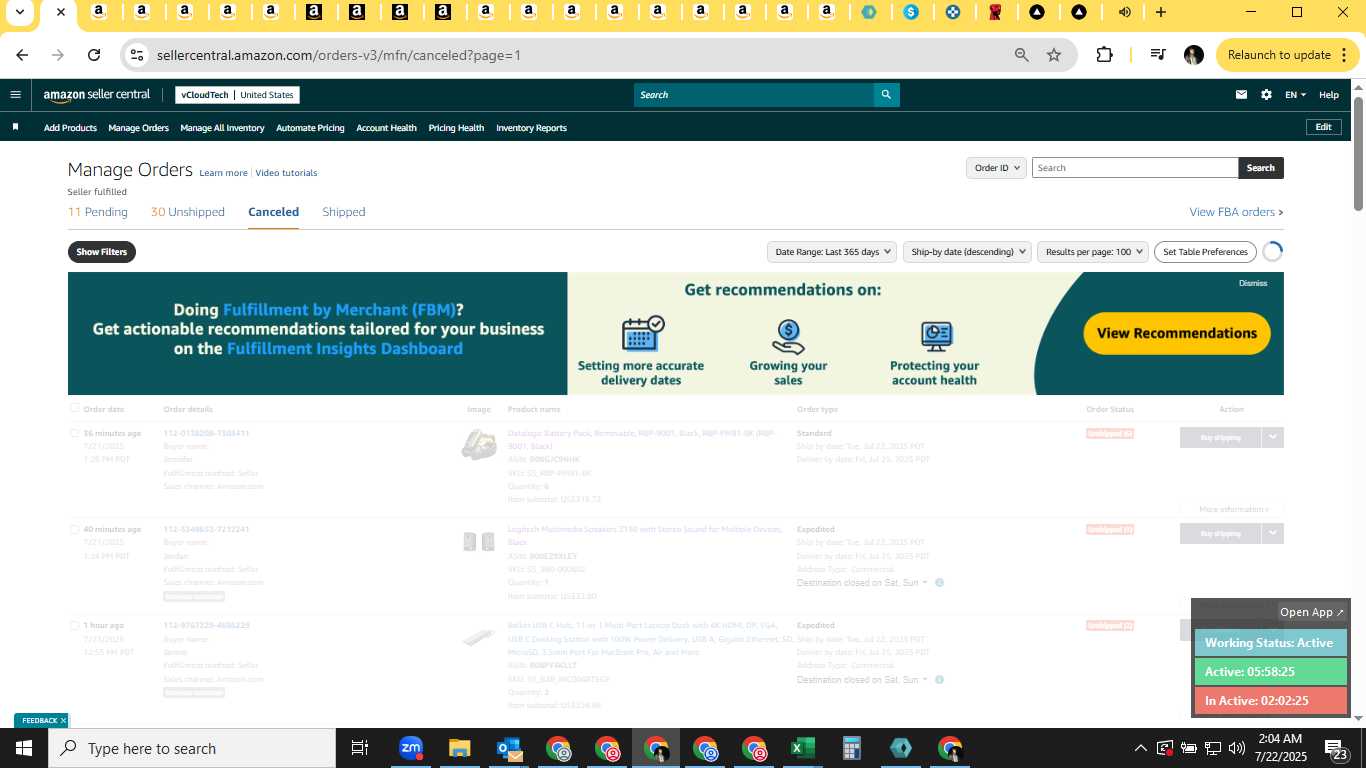1366x768 pixels.
Task: Go back with browser back arrow
Action: 22,55
